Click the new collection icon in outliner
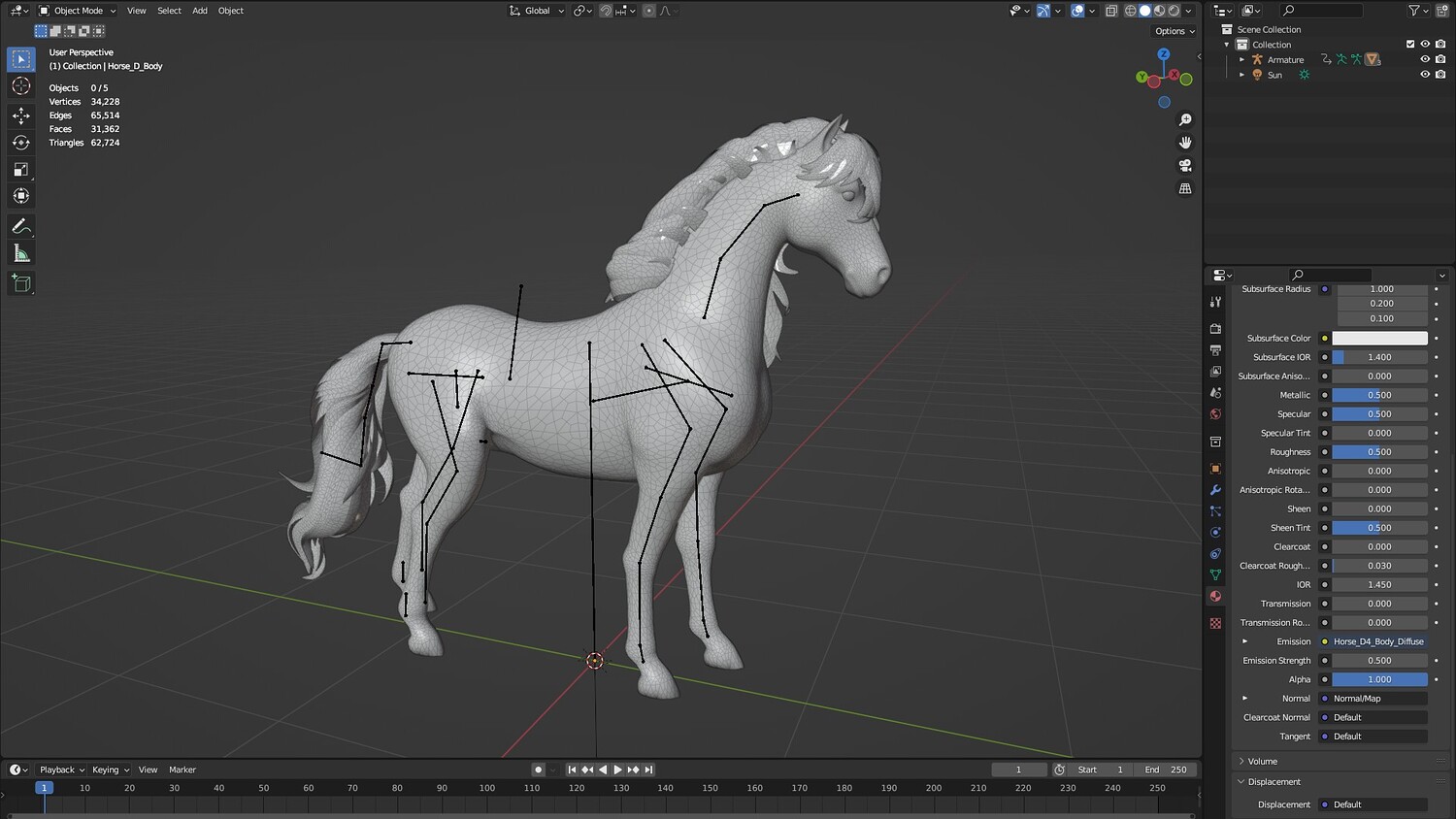 1442,11
